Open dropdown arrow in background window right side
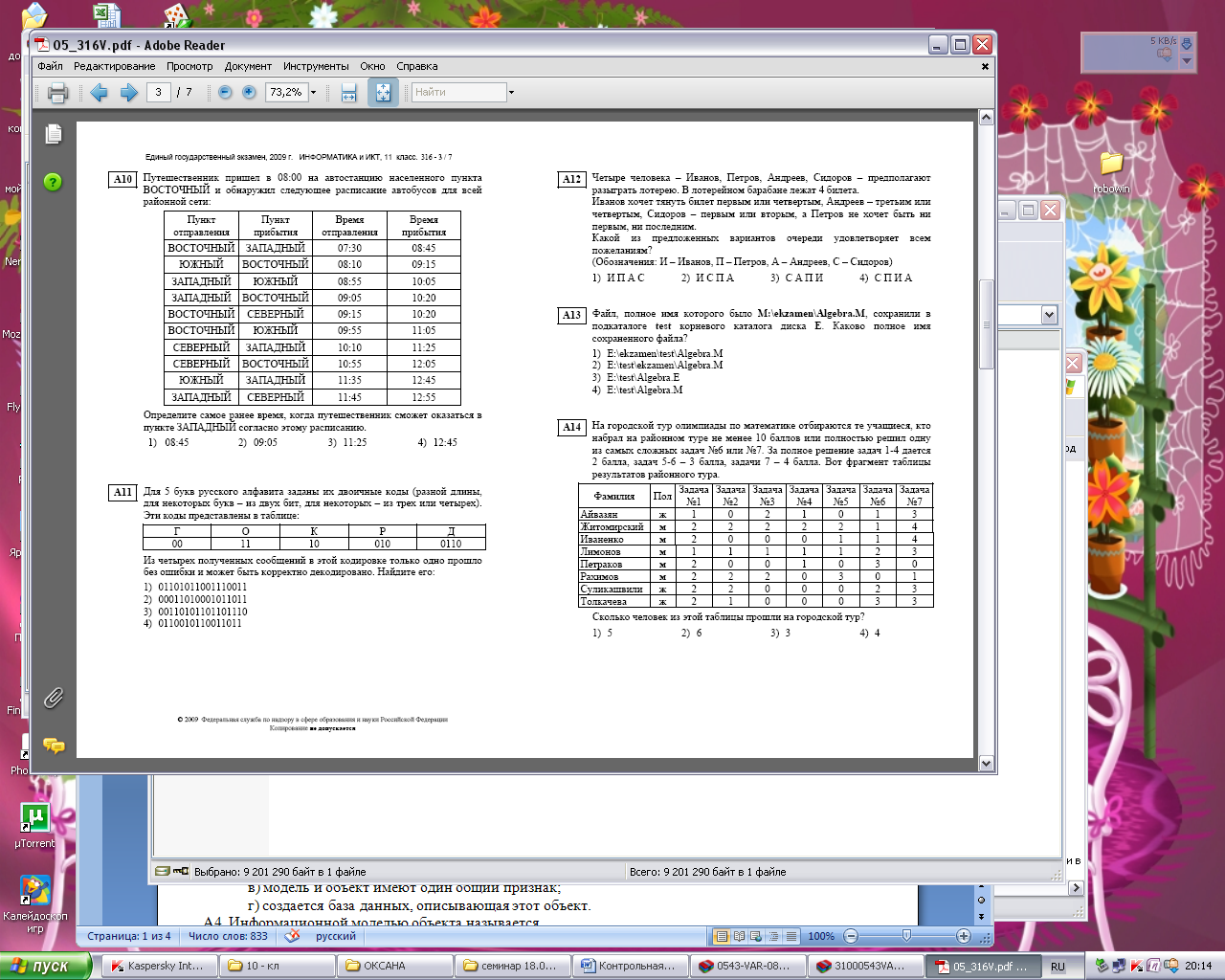1225x980 pixels. (x=1049, y=315)
